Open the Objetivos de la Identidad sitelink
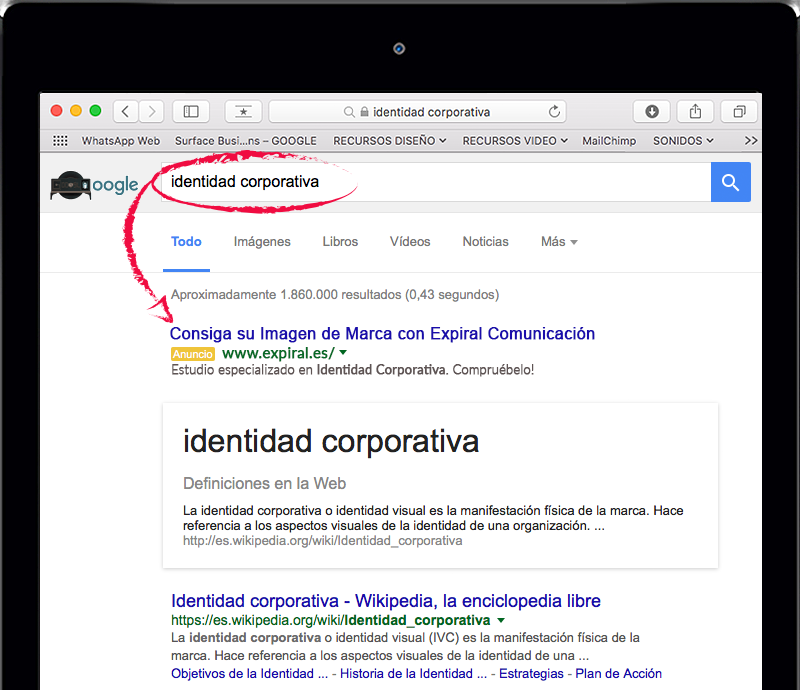The width and height of the screenshot is (800, 690). pyautogui.click(x=249, y=674)
